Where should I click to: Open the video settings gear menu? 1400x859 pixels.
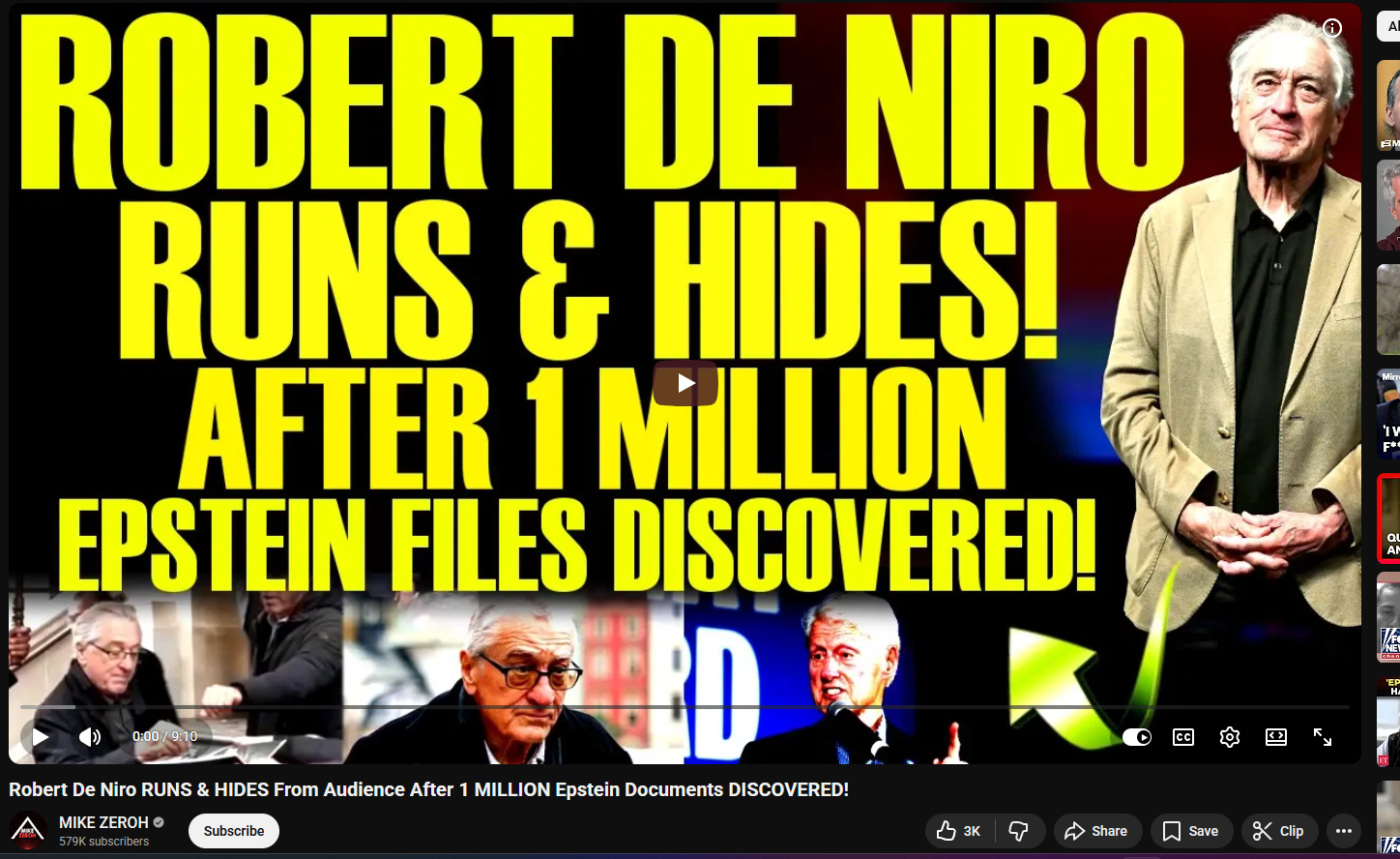point(1230,737)
